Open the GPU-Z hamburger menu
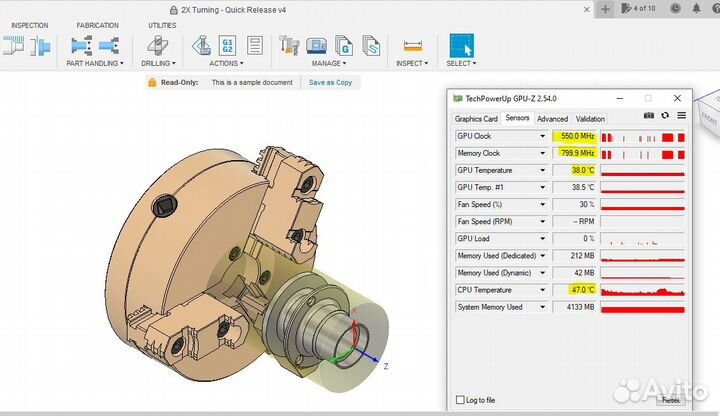The width and height of the screenshot is (720, 416). coord(681,116)
